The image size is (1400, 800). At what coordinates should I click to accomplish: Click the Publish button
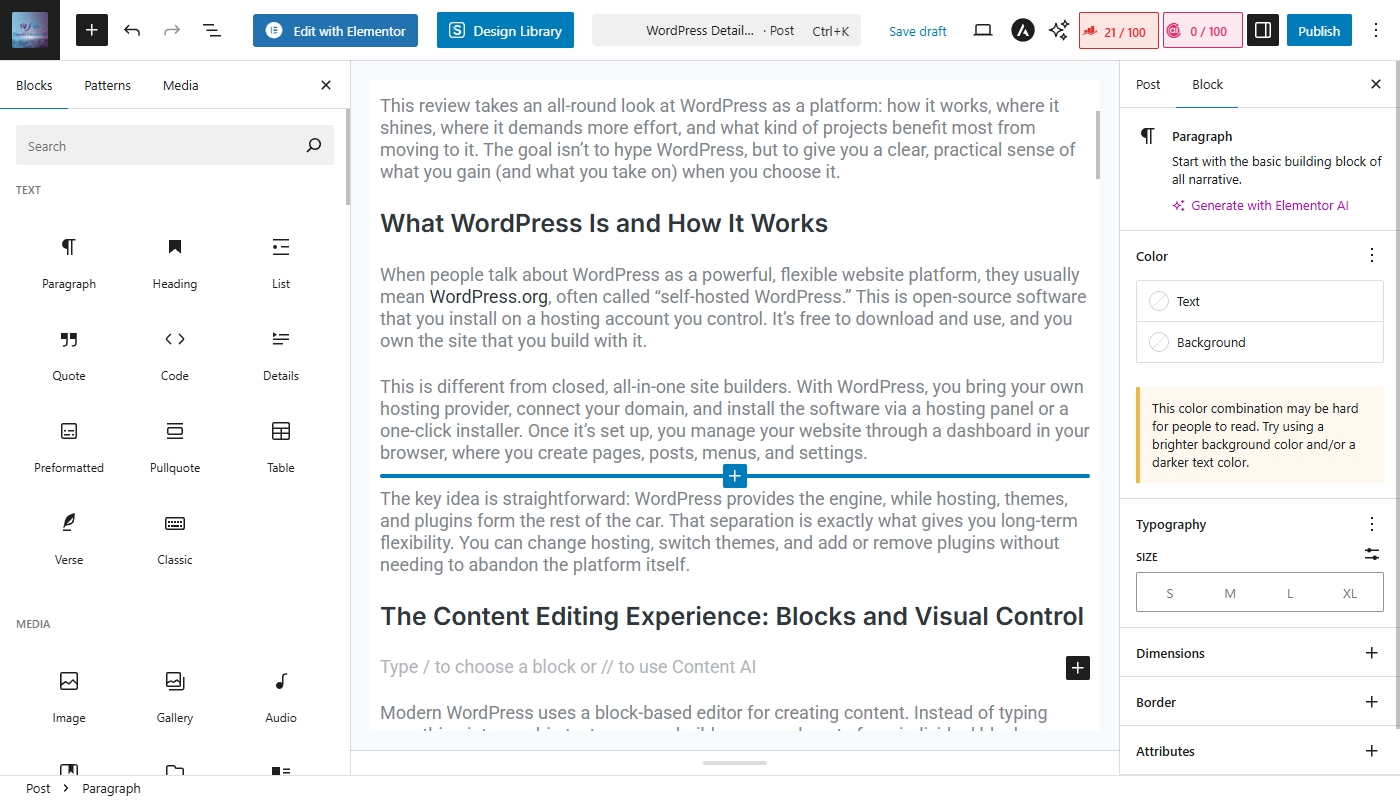[1318, 30]
